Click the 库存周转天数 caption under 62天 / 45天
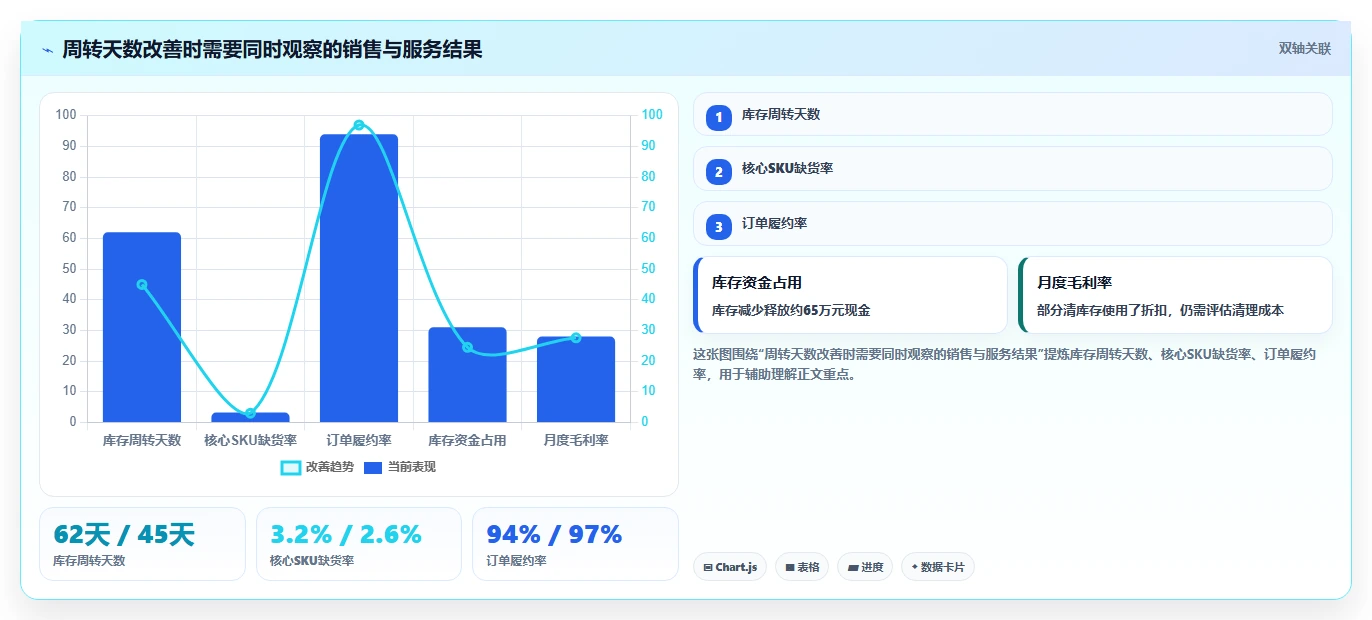This screenshot has height=620, width=1372. pyautogui.click(x=90, y=561)
